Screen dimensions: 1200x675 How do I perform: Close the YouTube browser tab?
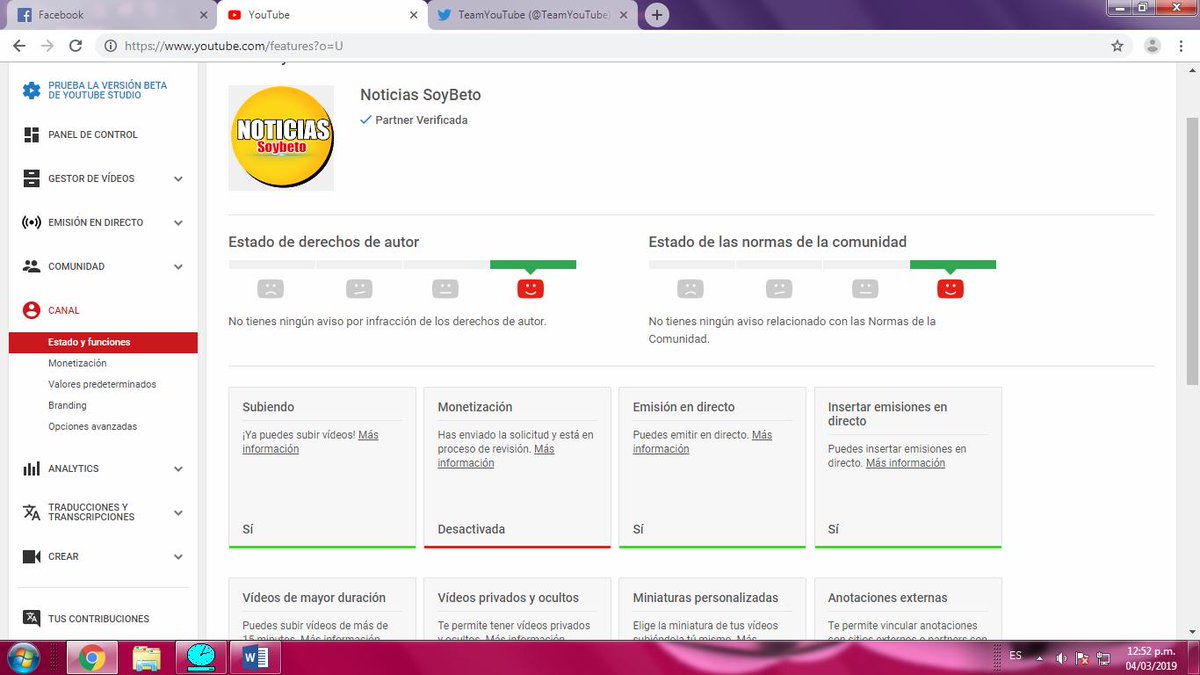pos(413,15)
